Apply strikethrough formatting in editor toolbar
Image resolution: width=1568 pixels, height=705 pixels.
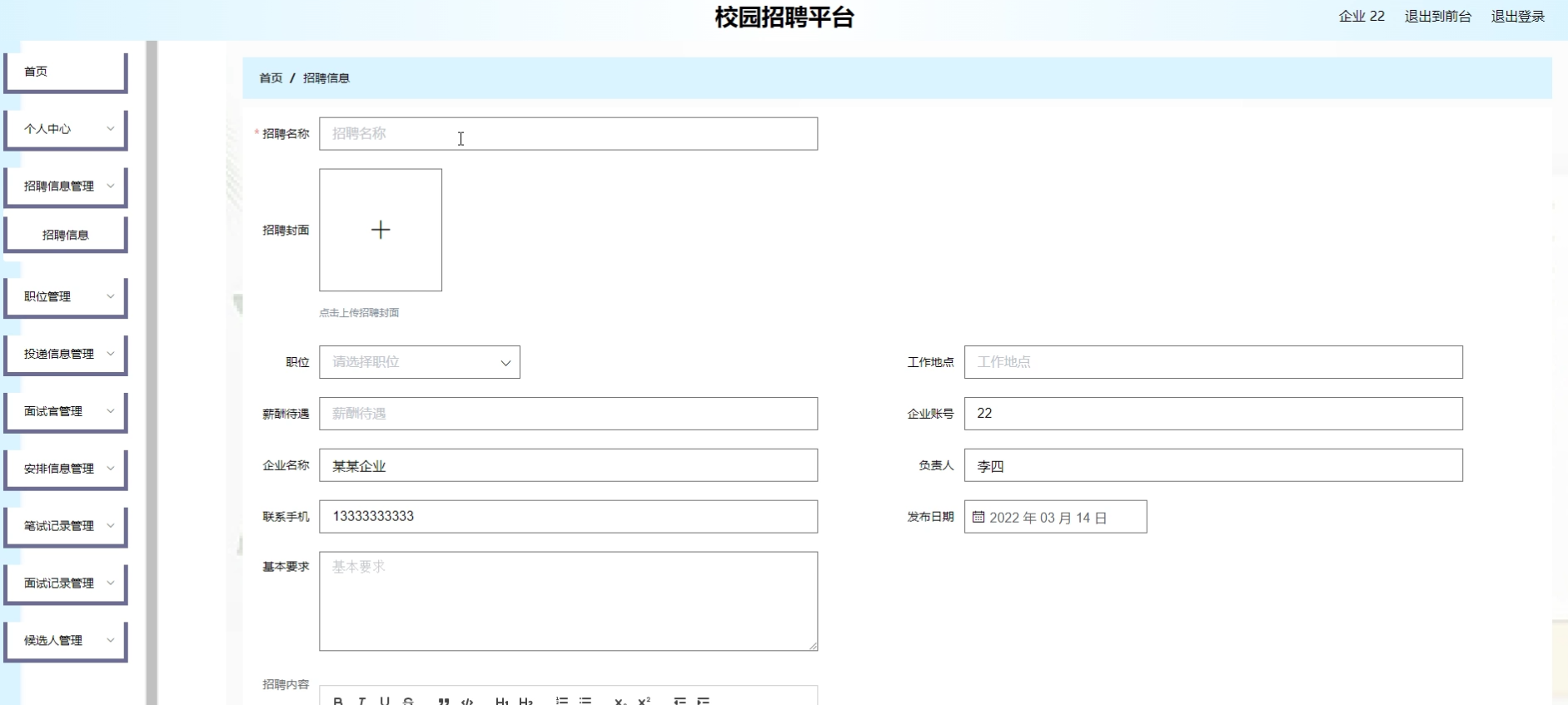[408, 701]
